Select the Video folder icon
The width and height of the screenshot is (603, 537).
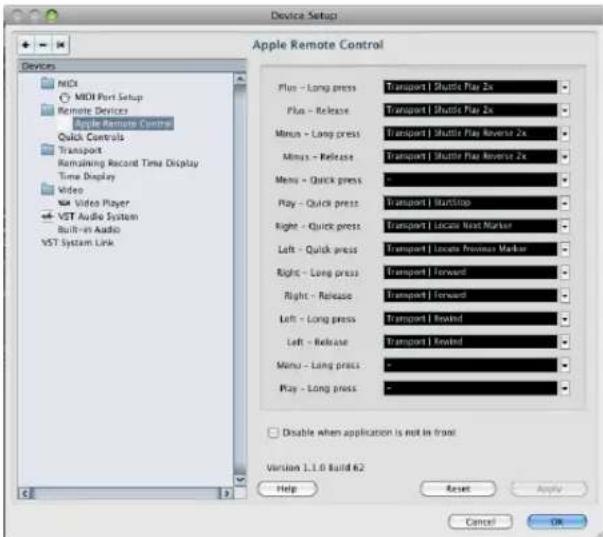click(48, 189)
